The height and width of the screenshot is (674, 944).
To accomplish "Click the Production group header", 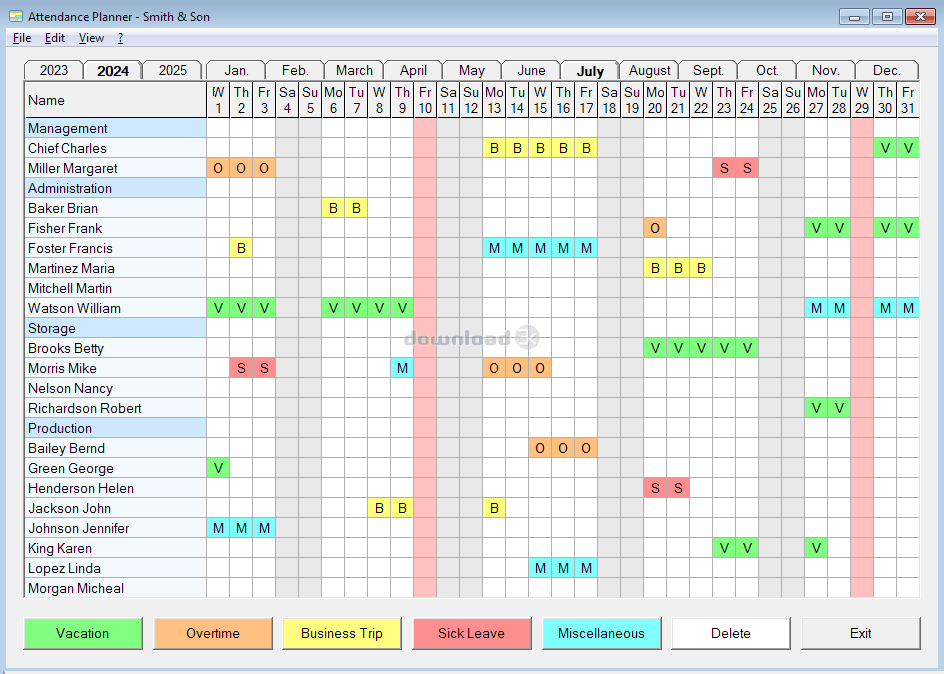I will click(60, 428).
